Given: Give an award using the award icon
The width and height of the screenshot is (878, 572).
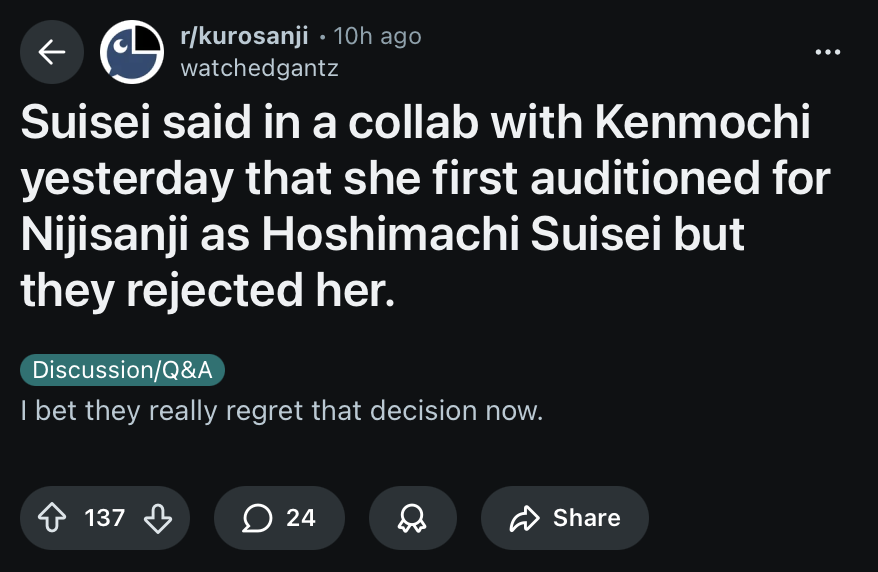Looking at the screenshot, I should point(412,517).
